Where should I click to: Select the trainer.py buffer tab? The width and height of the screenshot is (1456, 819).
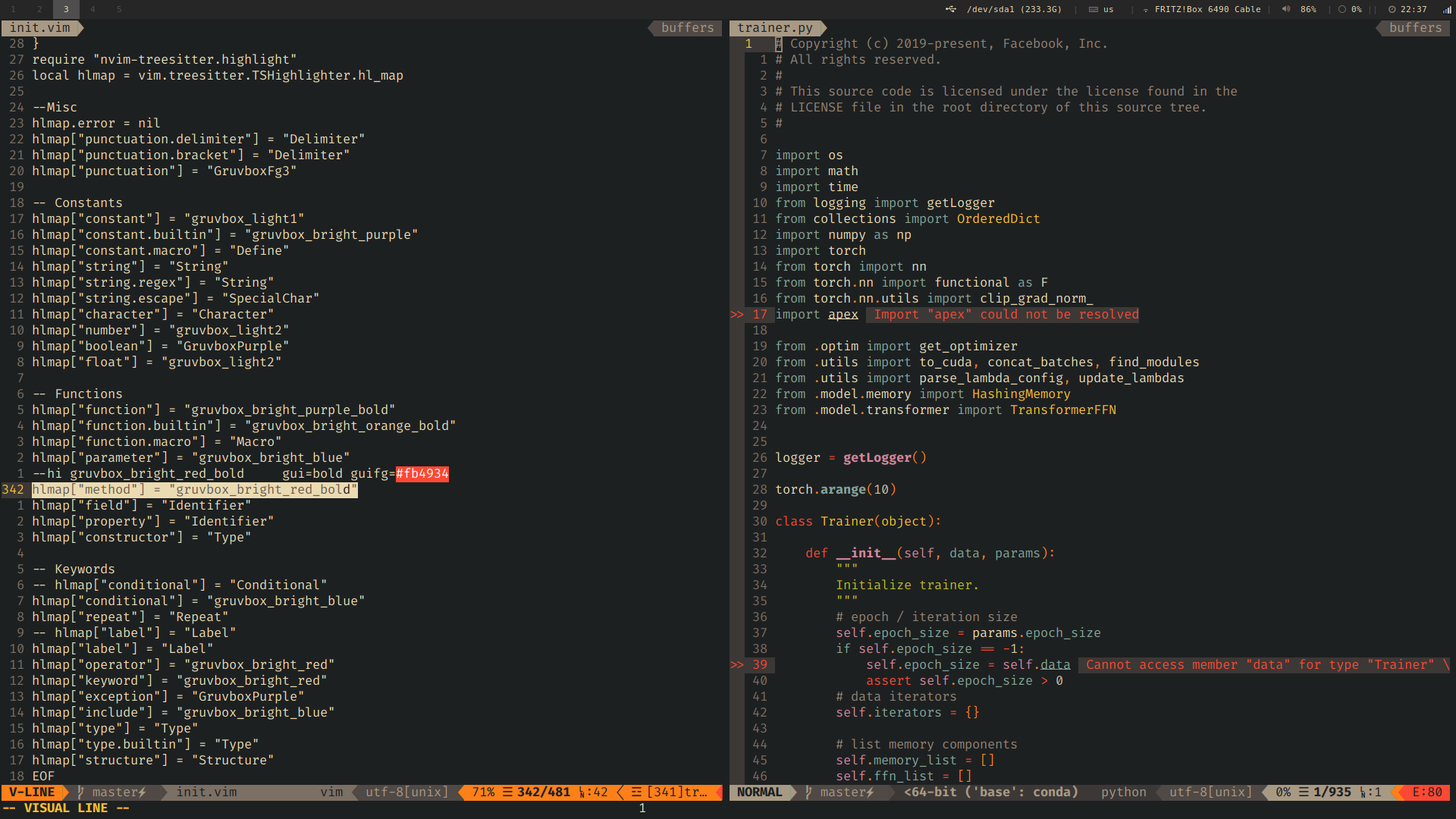tap(774, 27)
